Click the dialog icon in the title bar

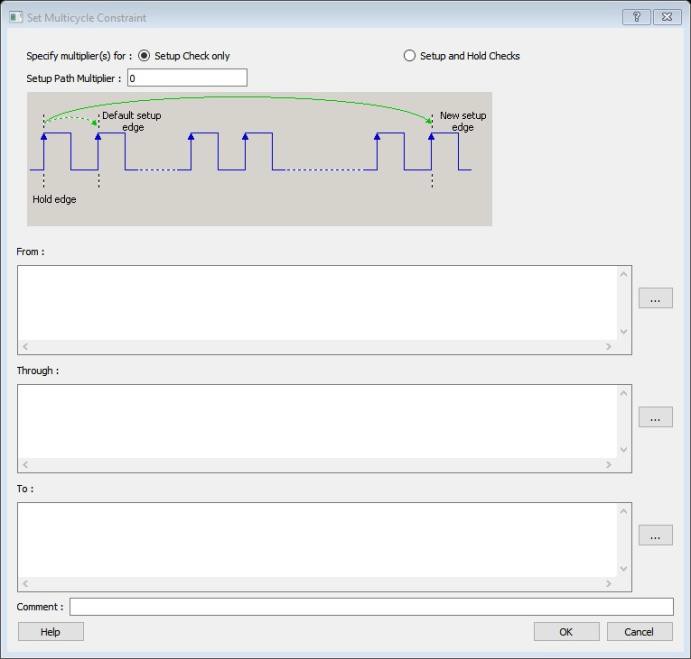coord(16,18)
